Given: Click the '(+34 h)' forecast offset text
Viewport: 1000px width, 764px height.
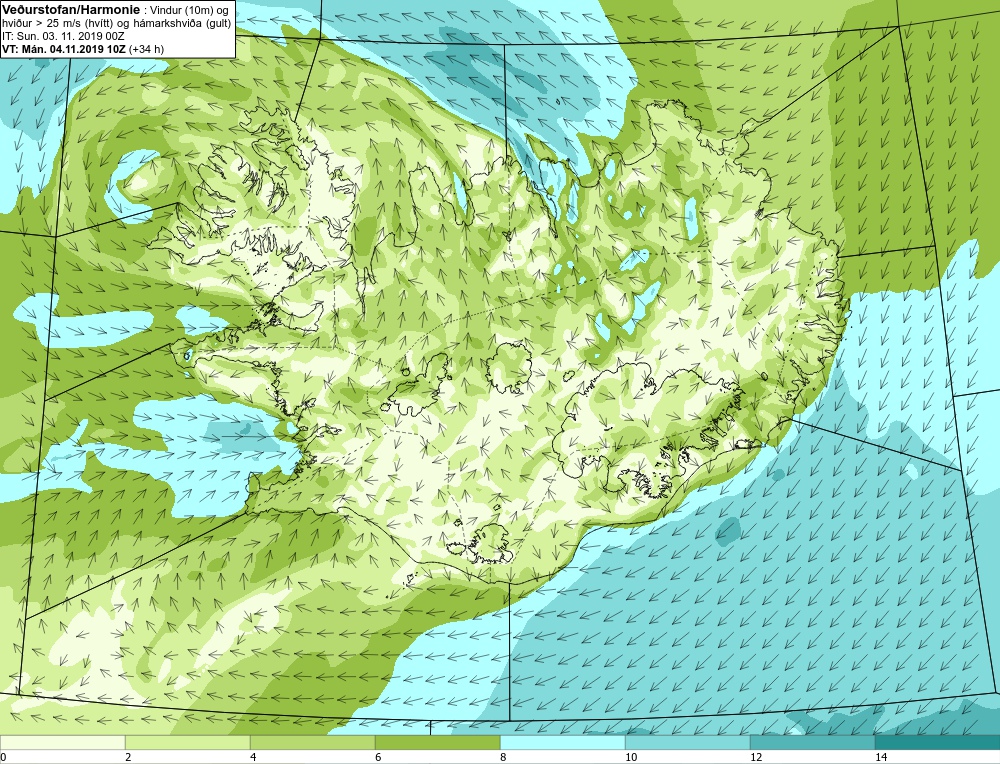Looking at the screenshot, I should [146, 49].
